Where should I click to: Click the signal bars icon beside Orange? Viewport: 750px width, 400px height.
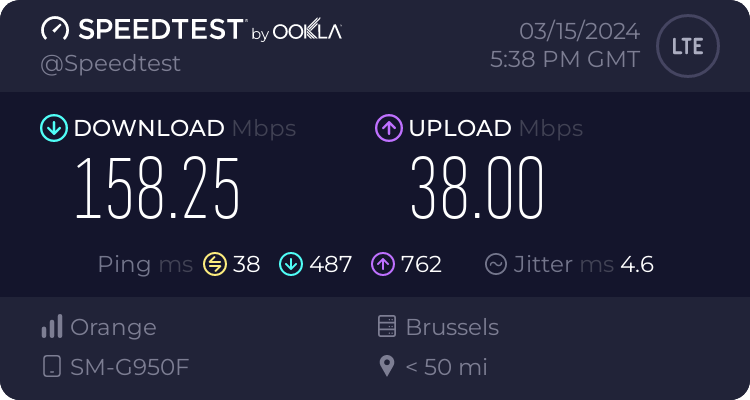51,327
